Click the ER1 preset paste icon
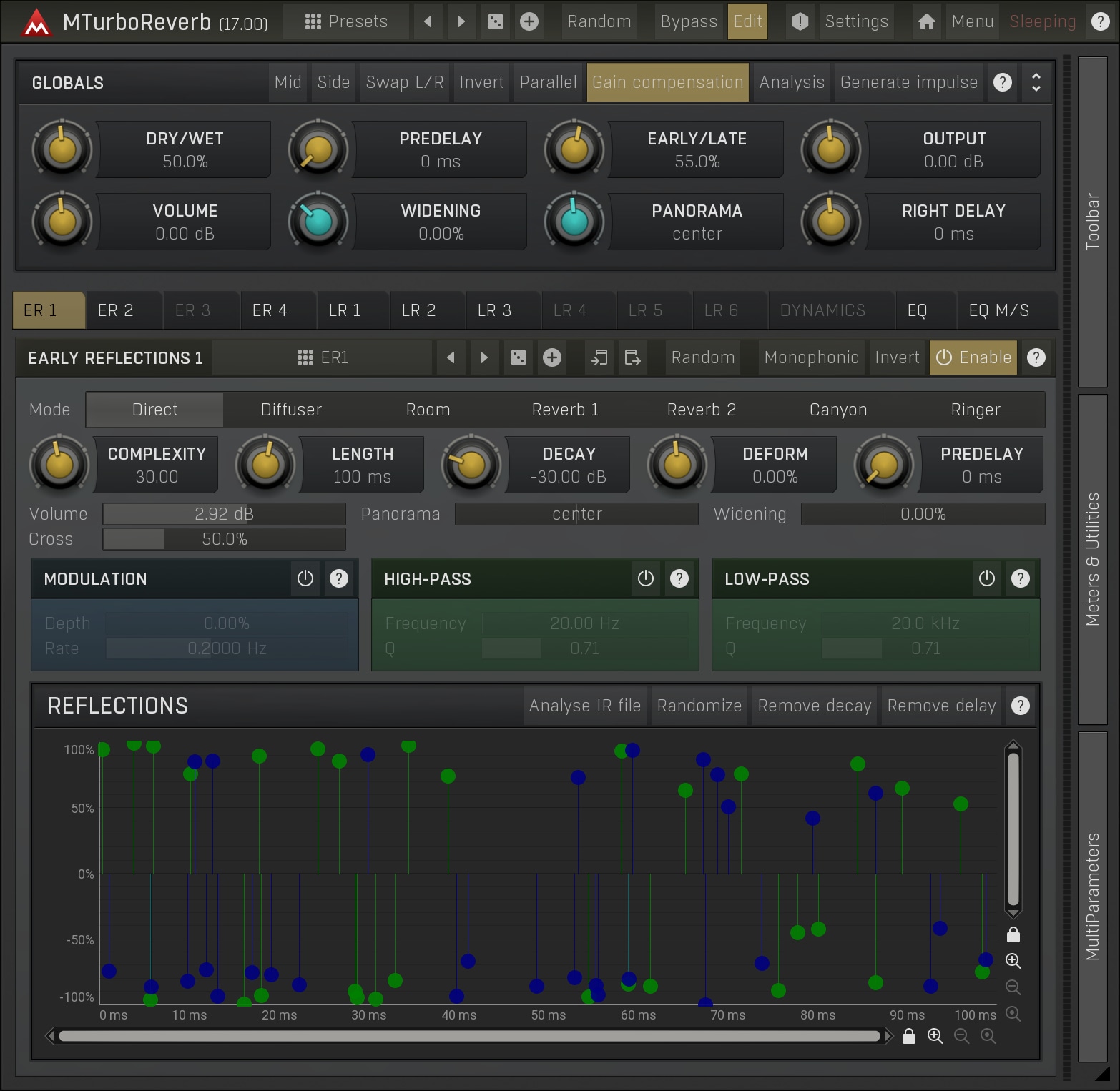Screen dimensions: 1120x1091 click(x=633, y=357)
